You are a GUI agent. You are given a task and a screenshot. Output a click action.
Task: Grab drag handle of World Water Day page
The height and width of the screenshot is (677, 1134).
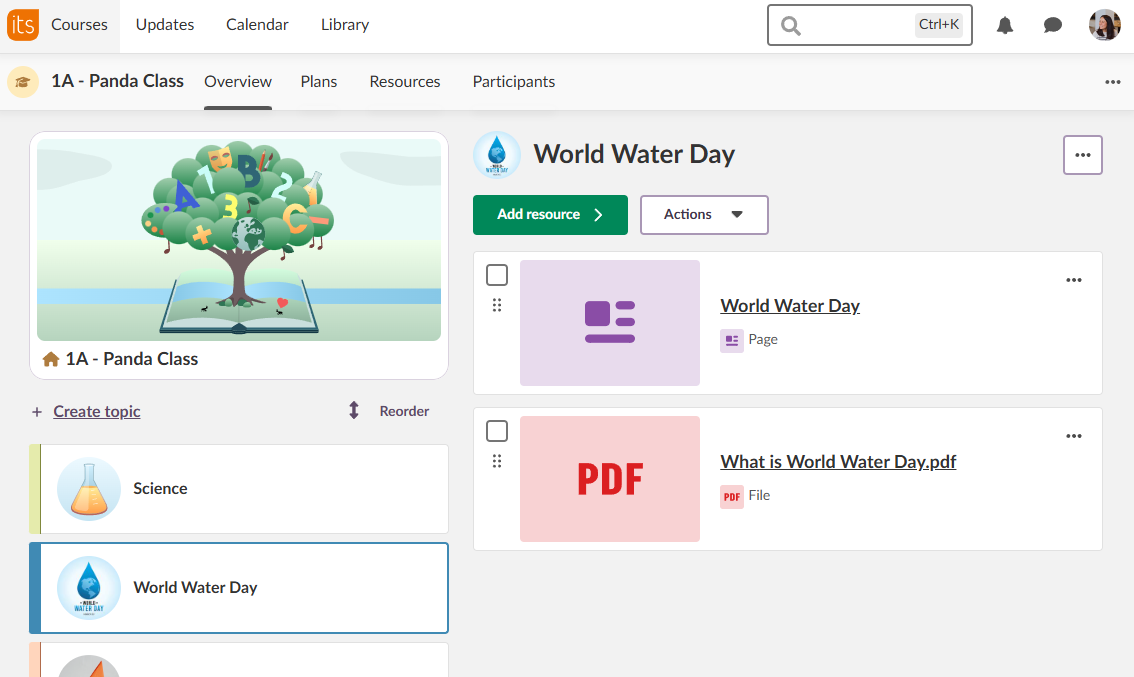click(497, 305)
